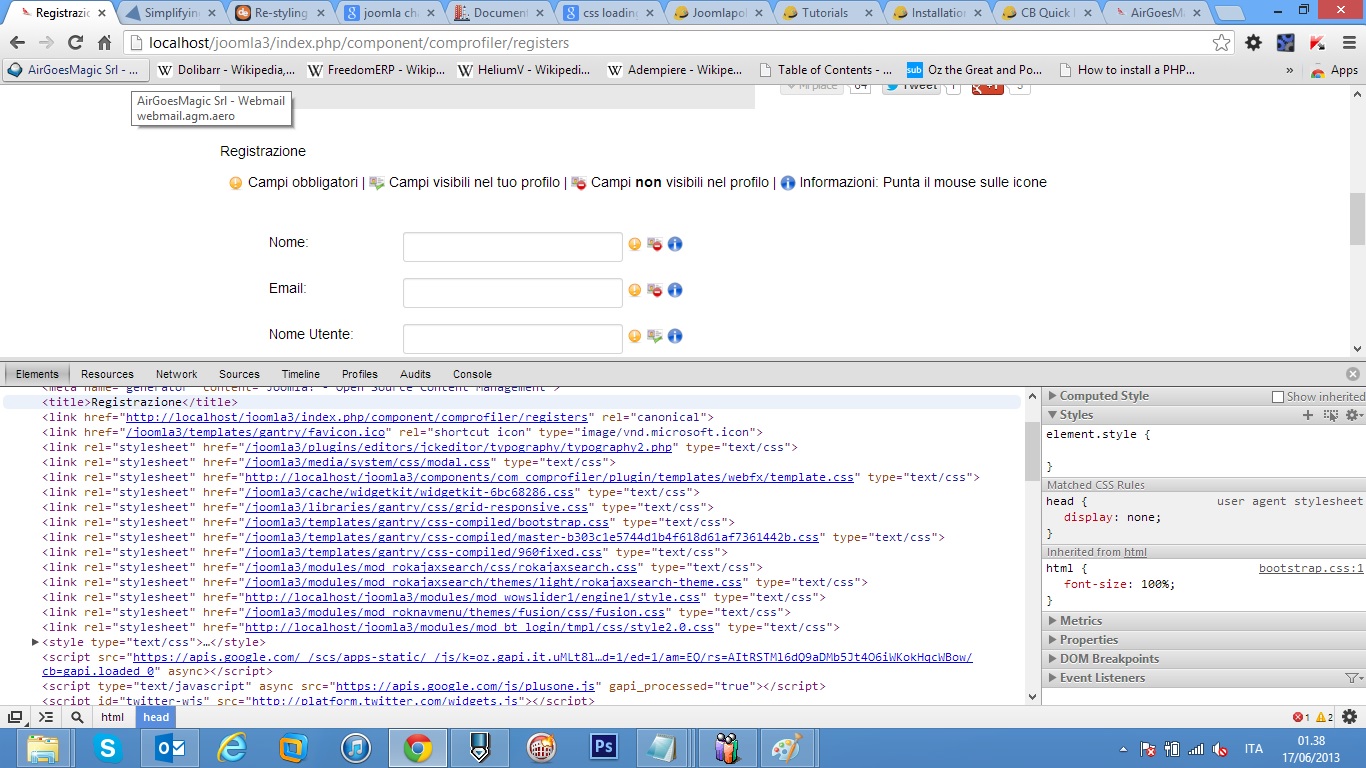This screenshot has height=768, width=1366.
Task: Expand the Metrics section
Action: point(1052,621)
